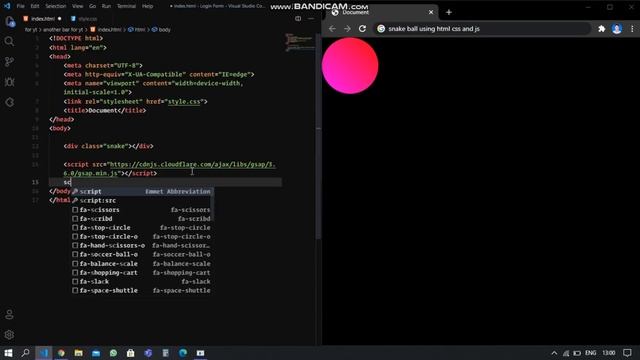Click the browser back arrow

click(332, 29)
